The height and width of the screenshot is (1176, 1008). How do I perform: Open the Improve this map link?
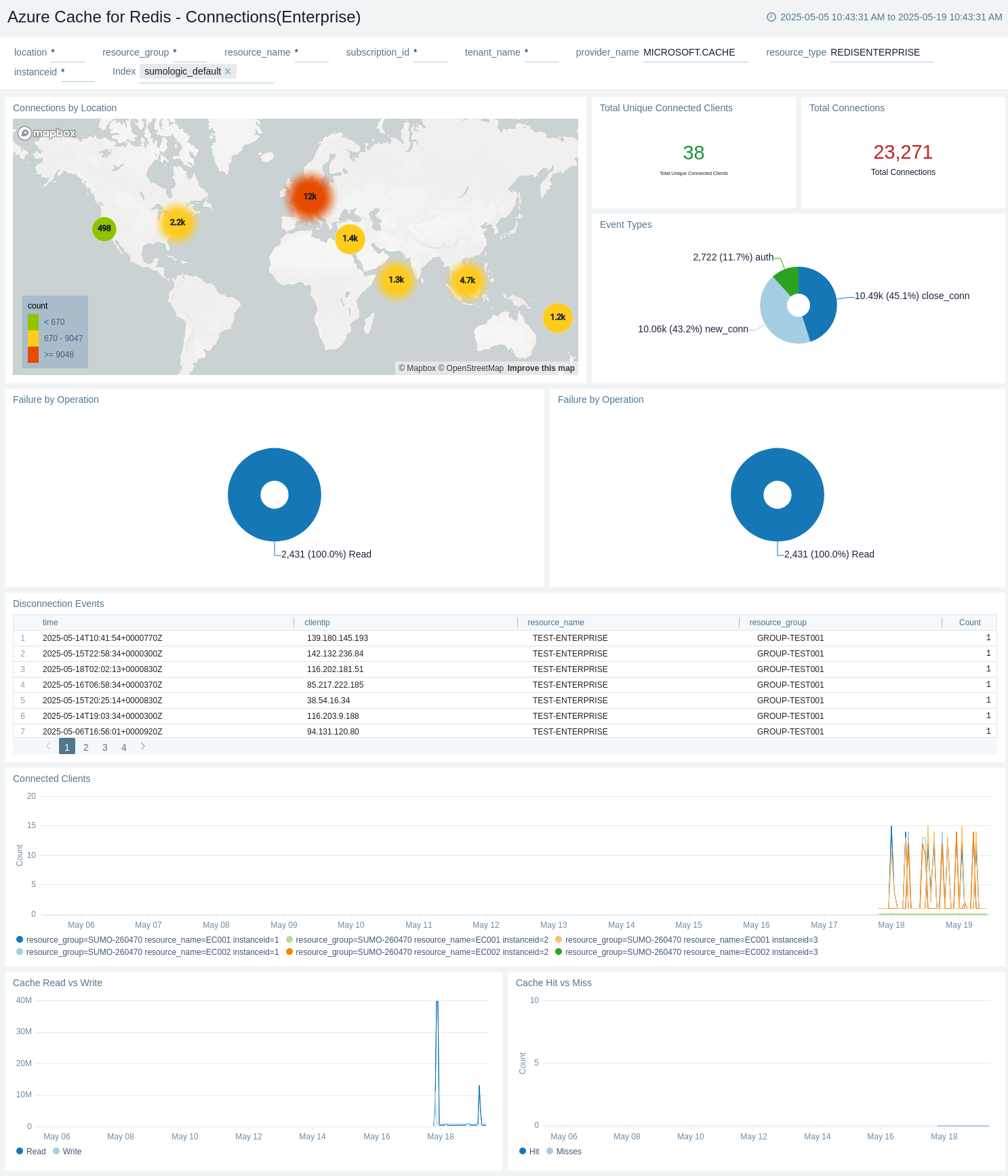pos(541,368)
